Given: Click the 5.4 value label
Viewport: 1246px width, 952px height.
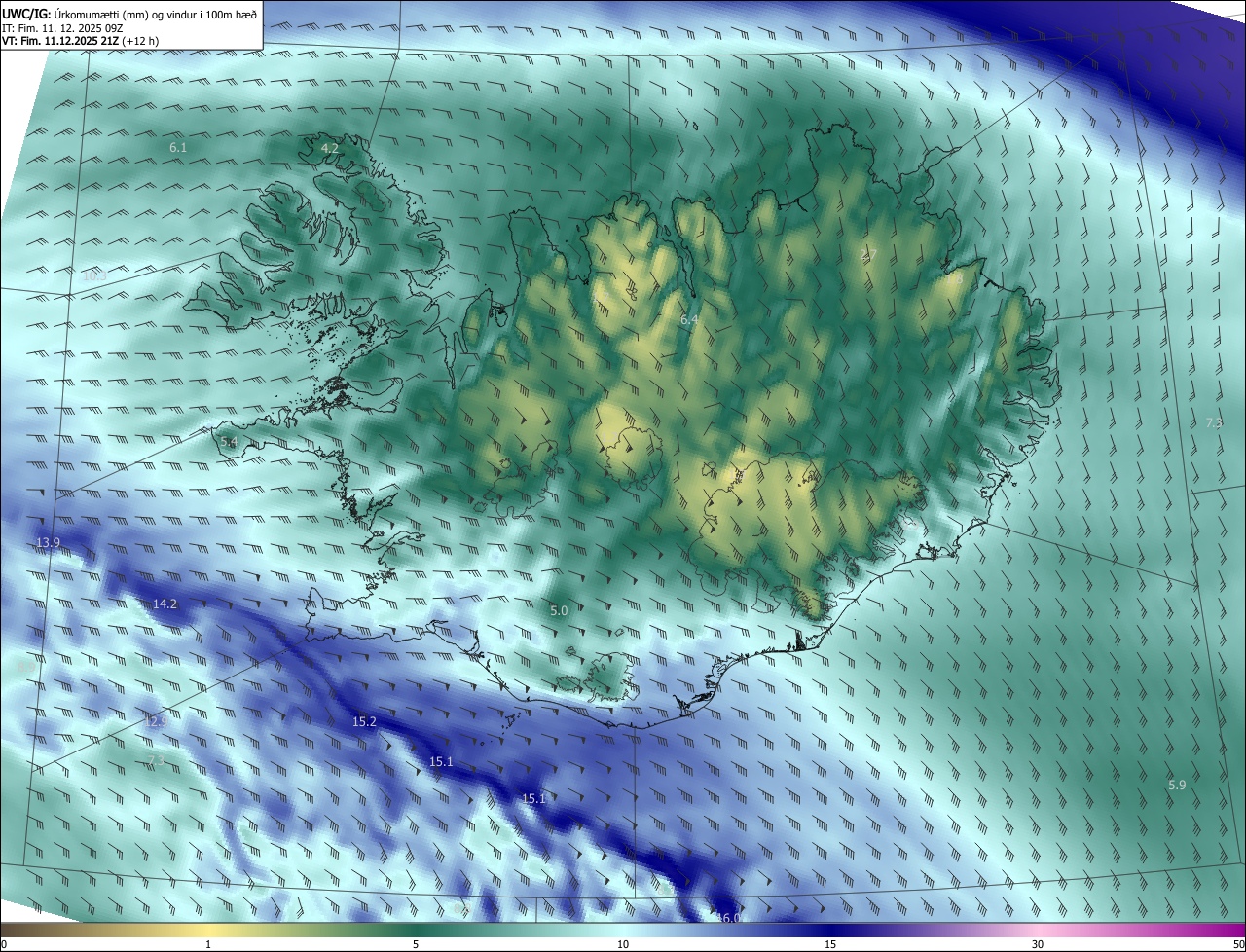Looking at the screenshot, I should click(229, 443).
